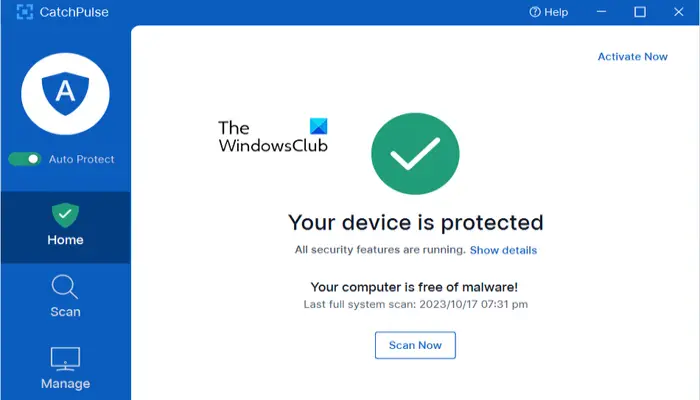Select the Home tab label
The image size is (700, 400).
pos(65,240)
